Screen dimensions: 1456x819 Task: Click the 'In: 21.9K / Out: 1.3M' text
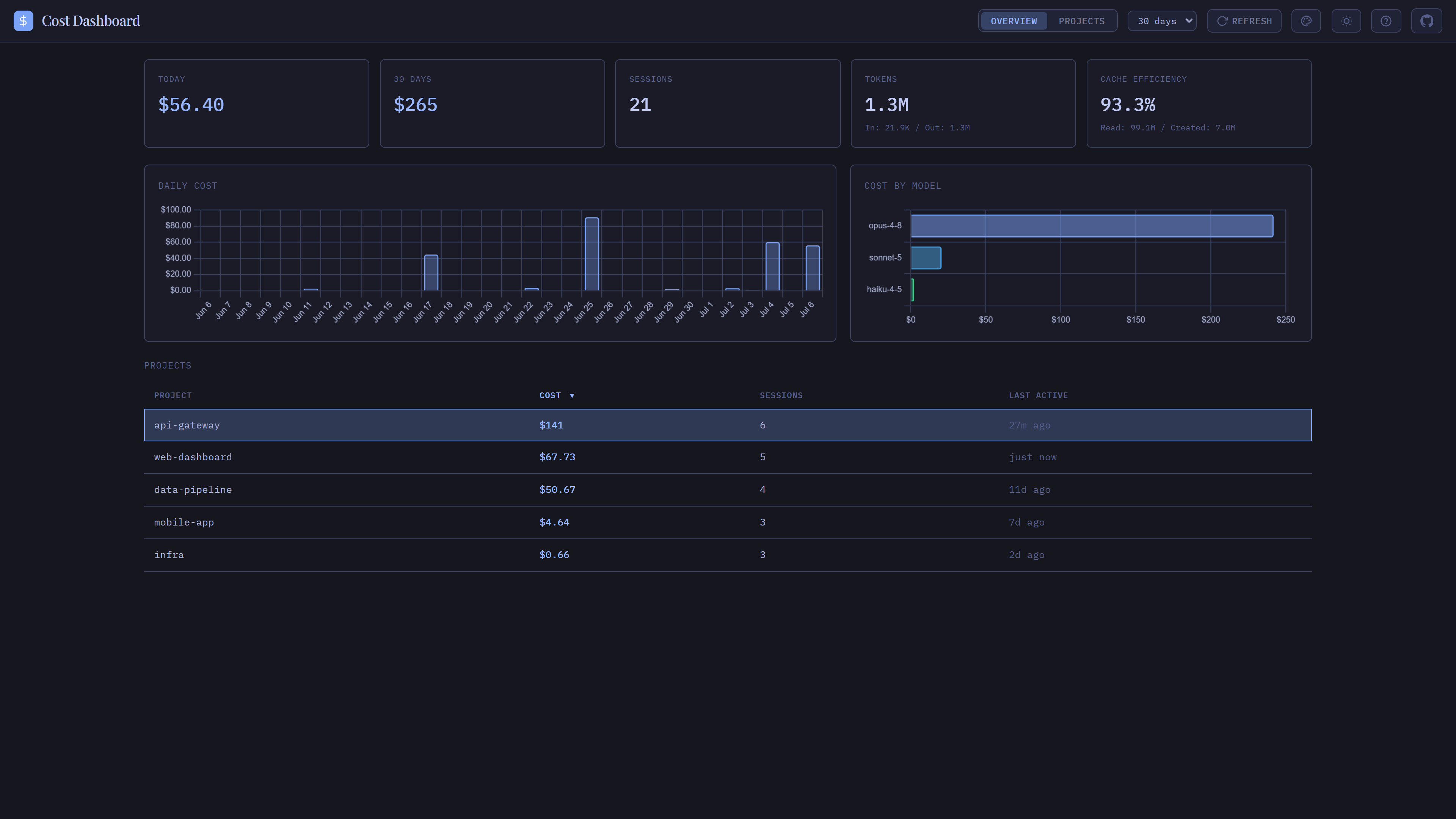[917, 128]
